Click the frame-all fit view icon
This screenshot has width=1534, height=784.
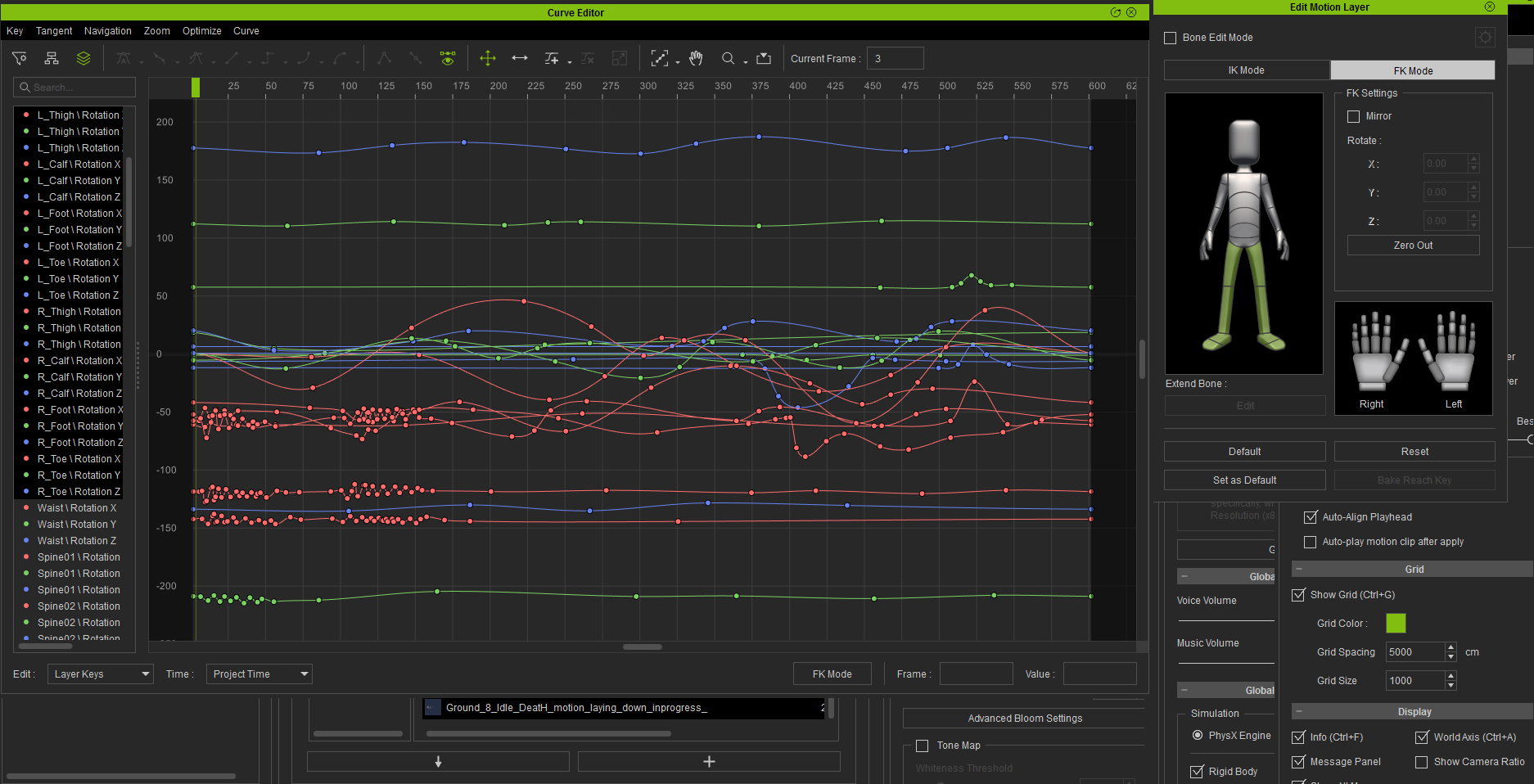(659, 58)
